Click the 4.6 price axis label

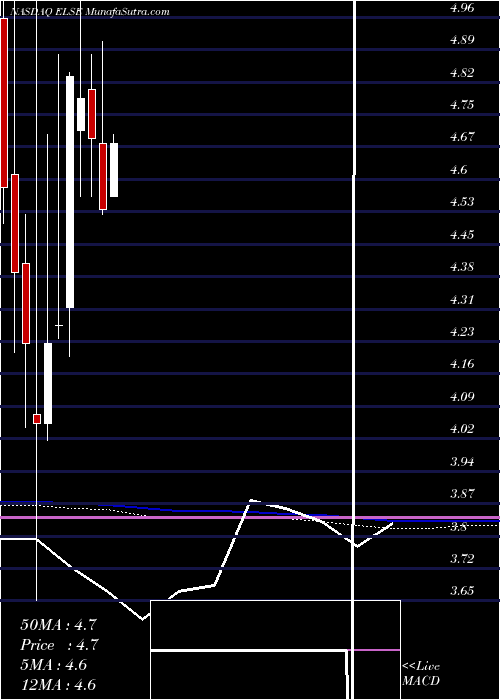460,170
